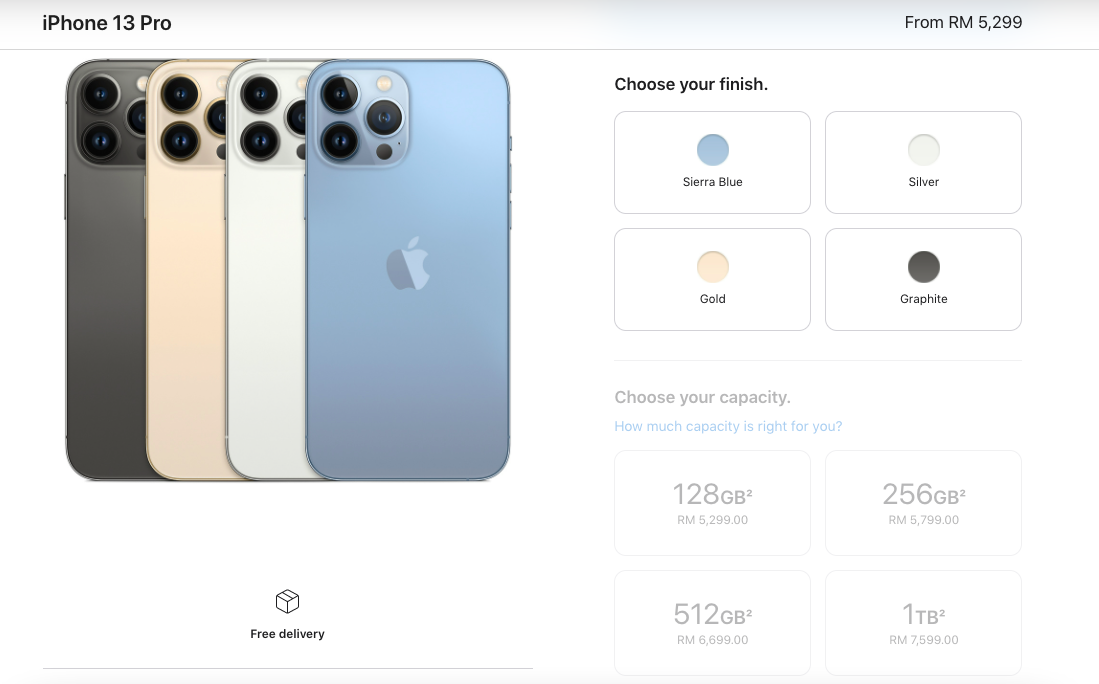
Task: Open 'How much capacity is right for you?' link
Action: tap(728, 426)
